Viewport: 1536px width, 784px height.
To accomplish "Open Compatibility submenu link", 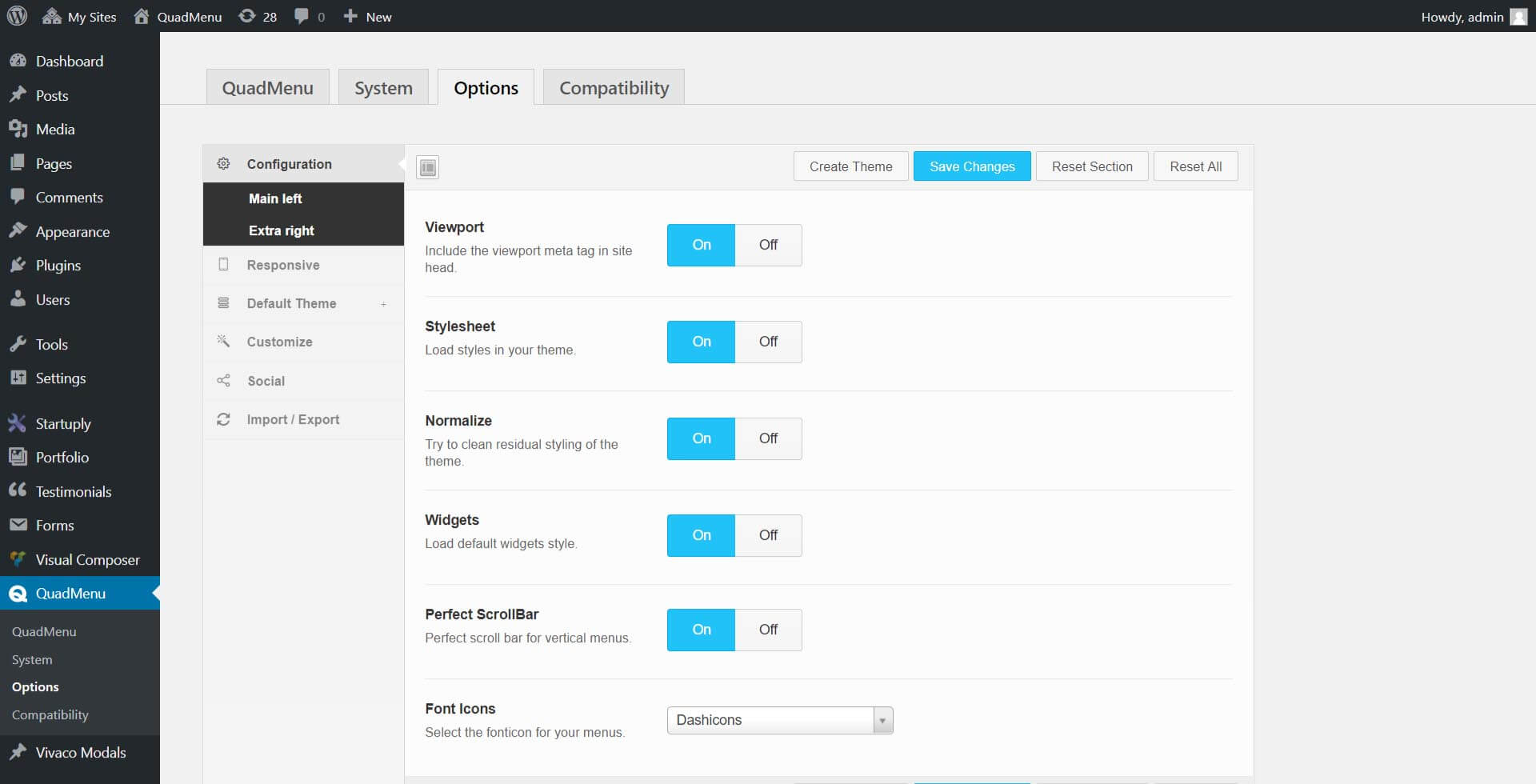I will click(x=50, y=714).
